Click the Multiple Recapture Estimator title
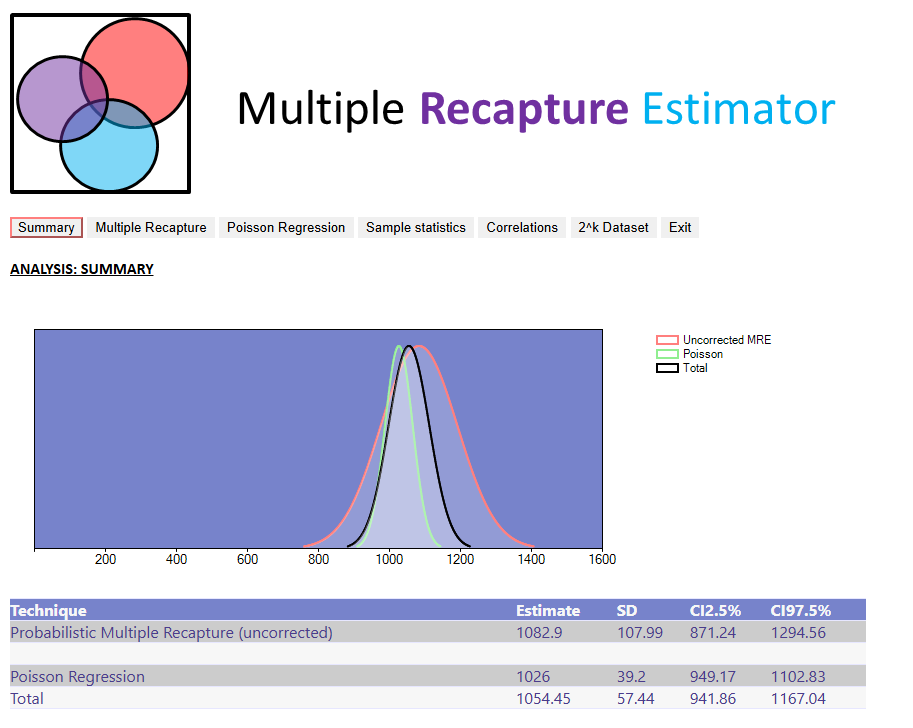This screenshot has height=728, width=913. point(536,109)
